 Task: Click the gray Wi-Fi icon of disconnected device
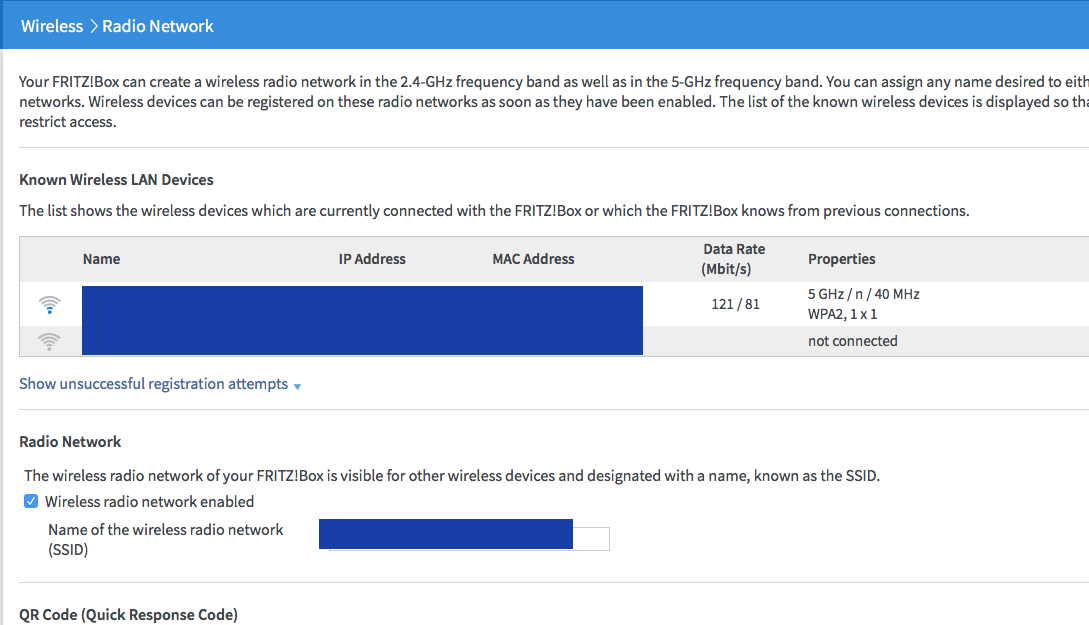[49, 341]
